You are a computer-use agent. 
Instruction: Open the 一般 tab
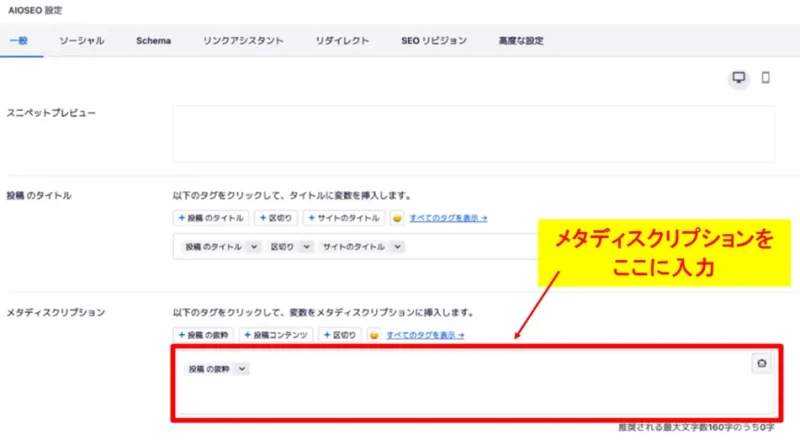[x=19, y=41]
